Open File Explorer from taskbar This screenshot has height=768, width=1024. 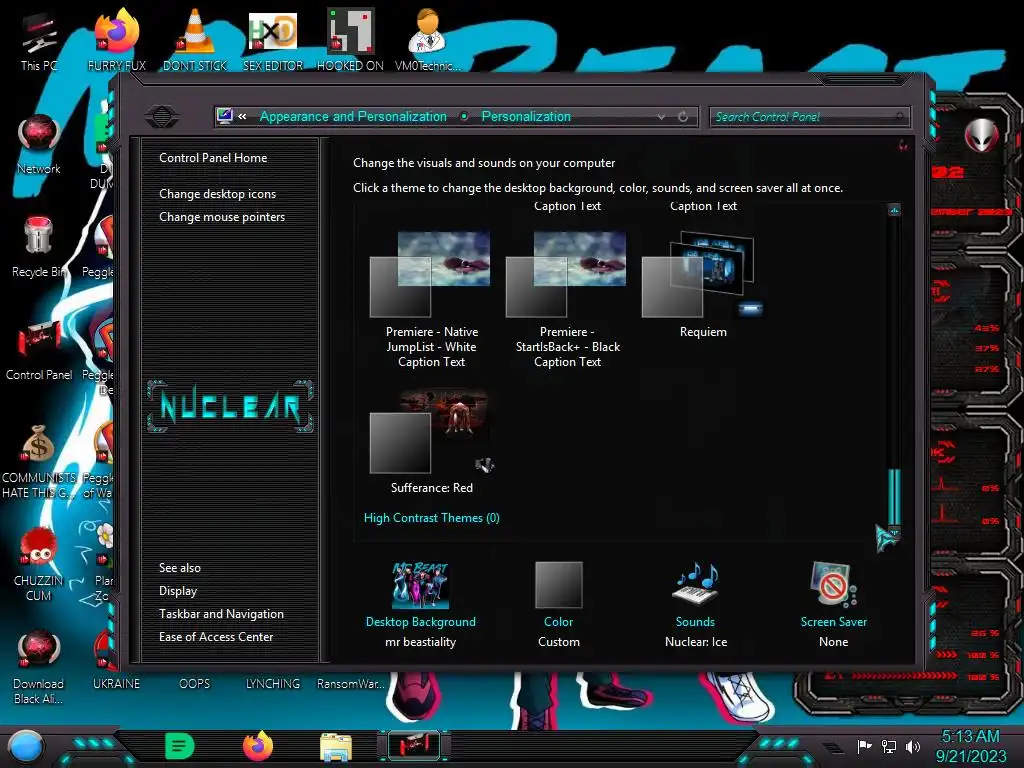[x=336, y=747]
